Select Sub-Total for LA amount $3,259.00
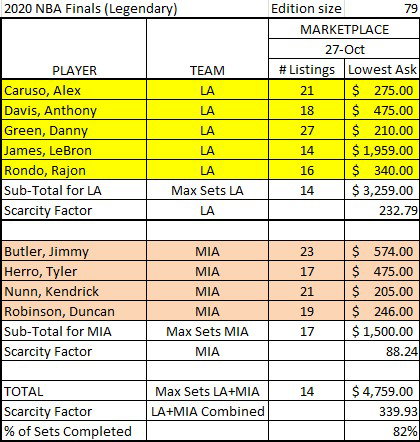This screenshot has width=420, height=442. (x=382, y=190)
